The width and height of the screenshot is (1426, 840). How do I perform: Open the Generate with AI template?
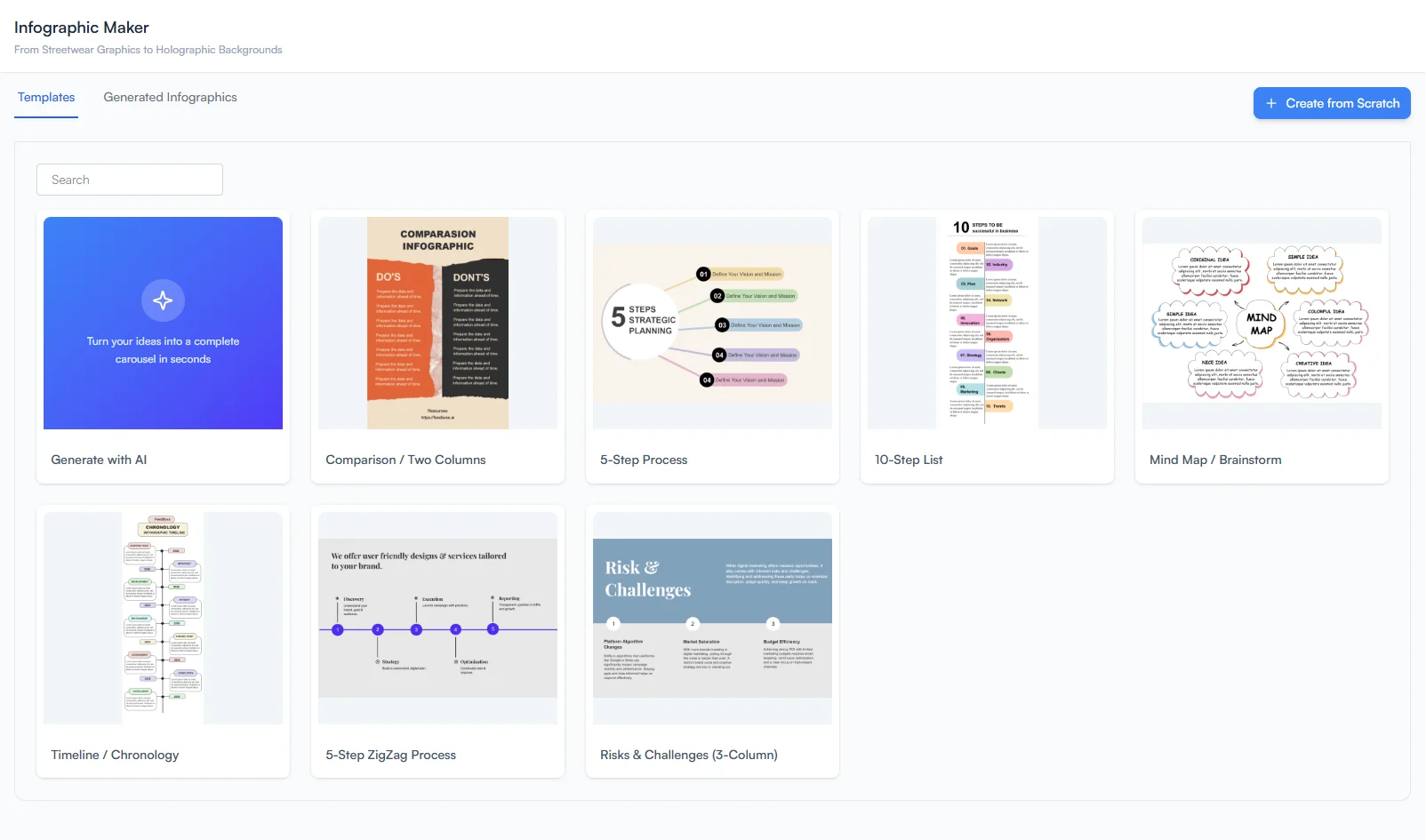pyautogui.click(x=163, y=324)
